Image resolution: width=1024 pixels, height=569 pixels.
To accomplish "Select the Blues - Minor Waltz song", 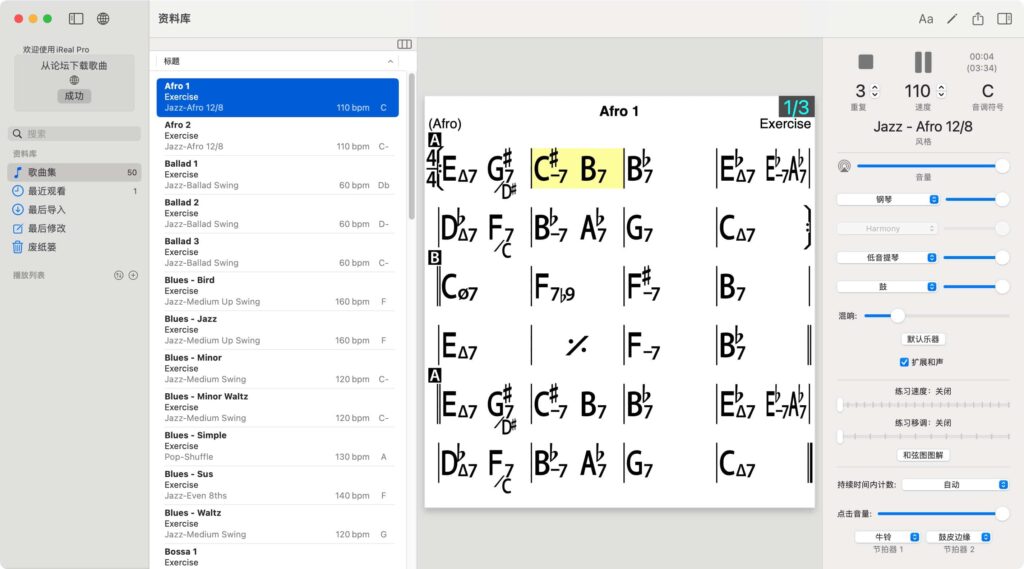I will 278,407.
